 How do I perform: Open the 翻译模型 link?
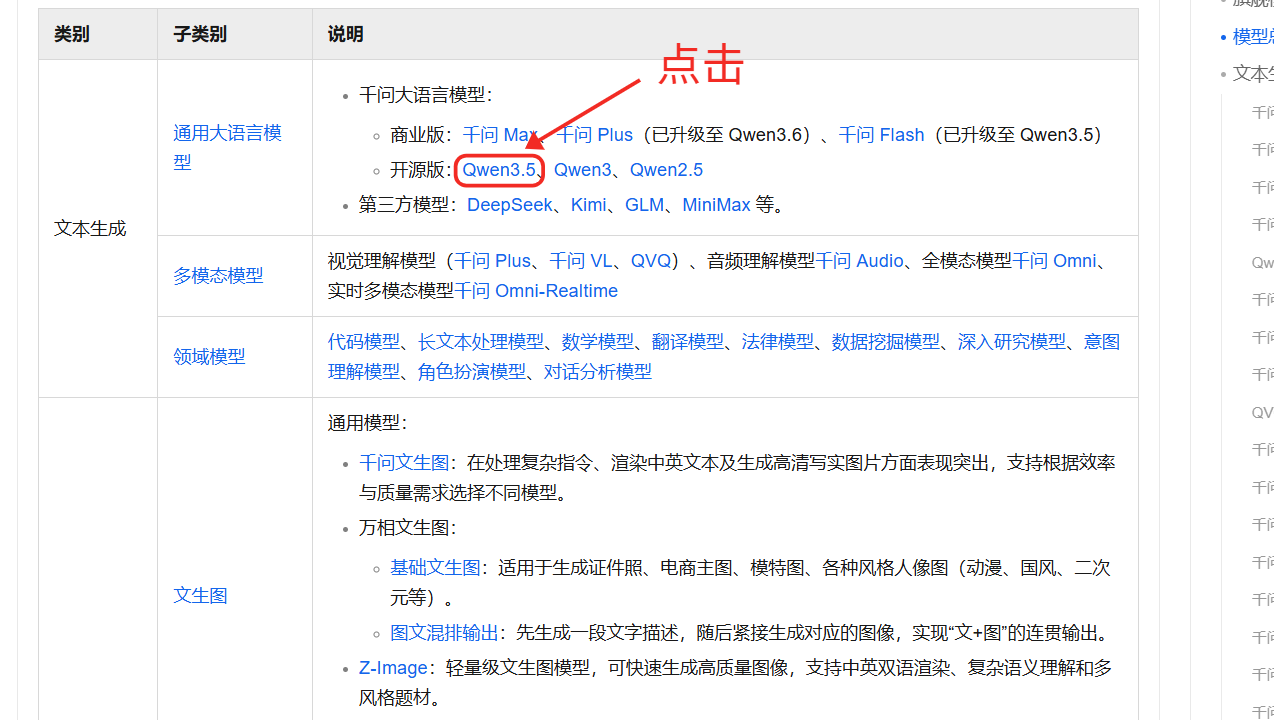[688, 342]
